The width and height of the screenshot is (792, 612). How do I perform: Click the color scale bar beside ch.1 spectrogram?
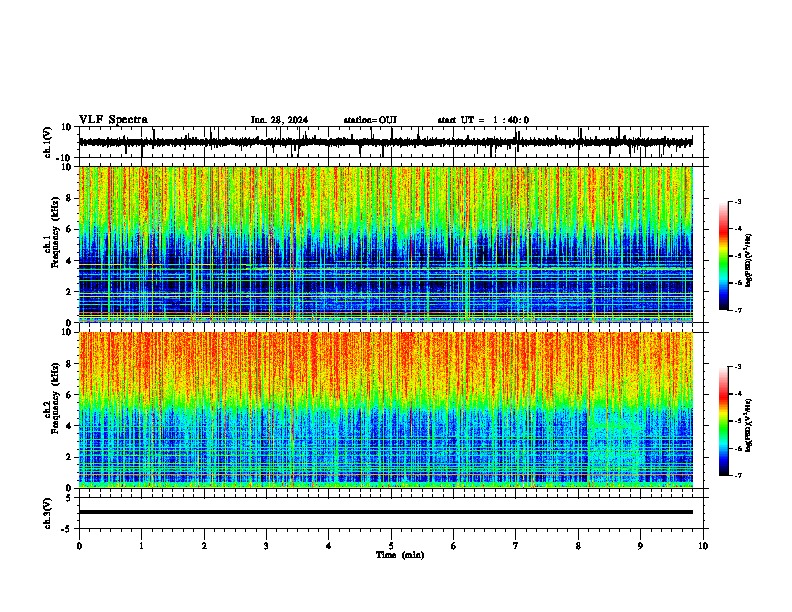coord(723,256)
